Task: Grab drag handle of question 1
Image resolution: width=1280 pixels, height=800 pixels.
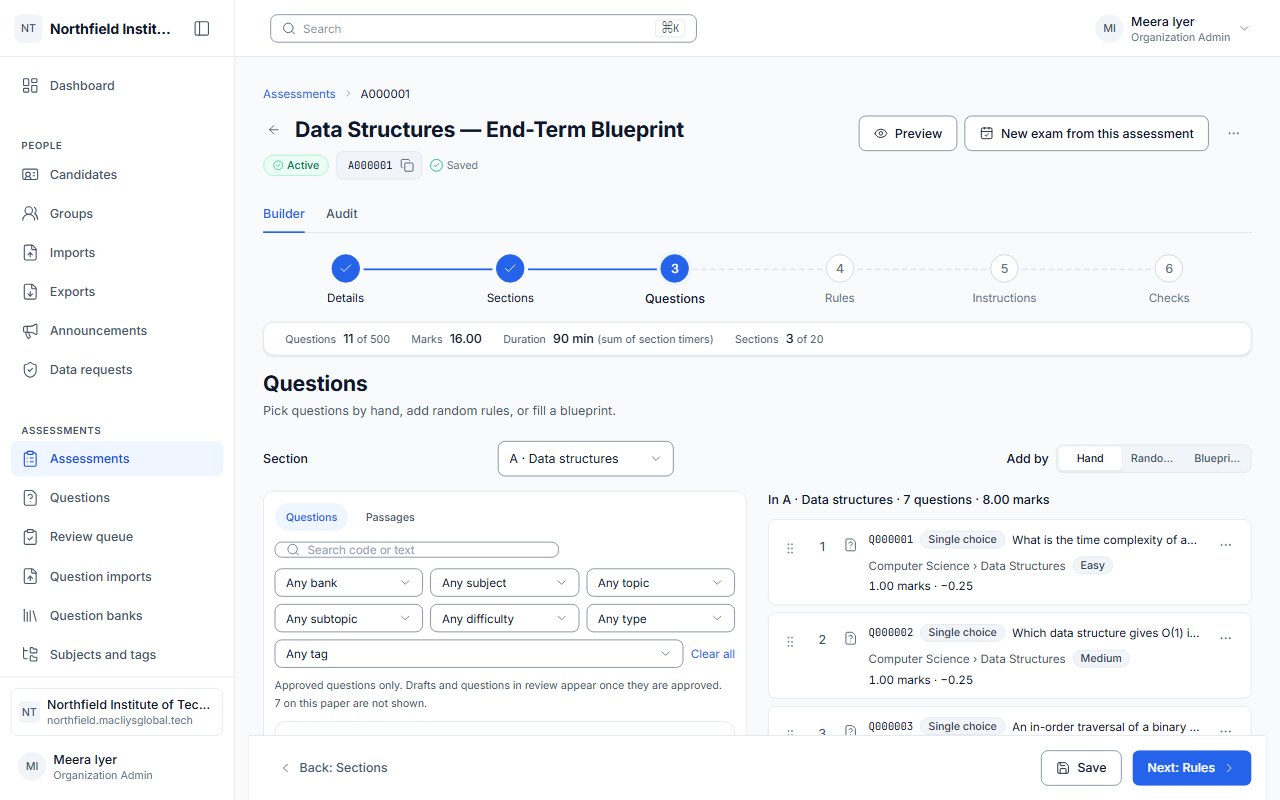Action: click(790, 548)
